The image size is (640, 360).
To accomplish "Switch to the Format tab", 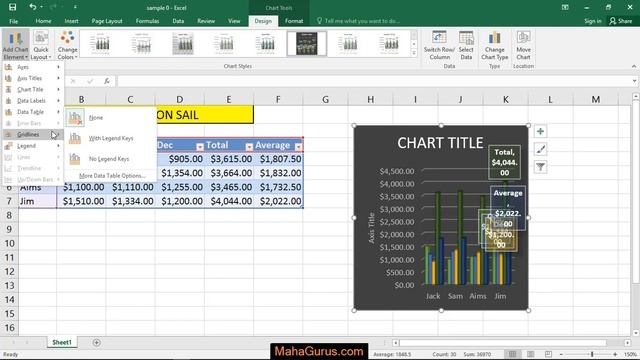I will coord(294,21).
